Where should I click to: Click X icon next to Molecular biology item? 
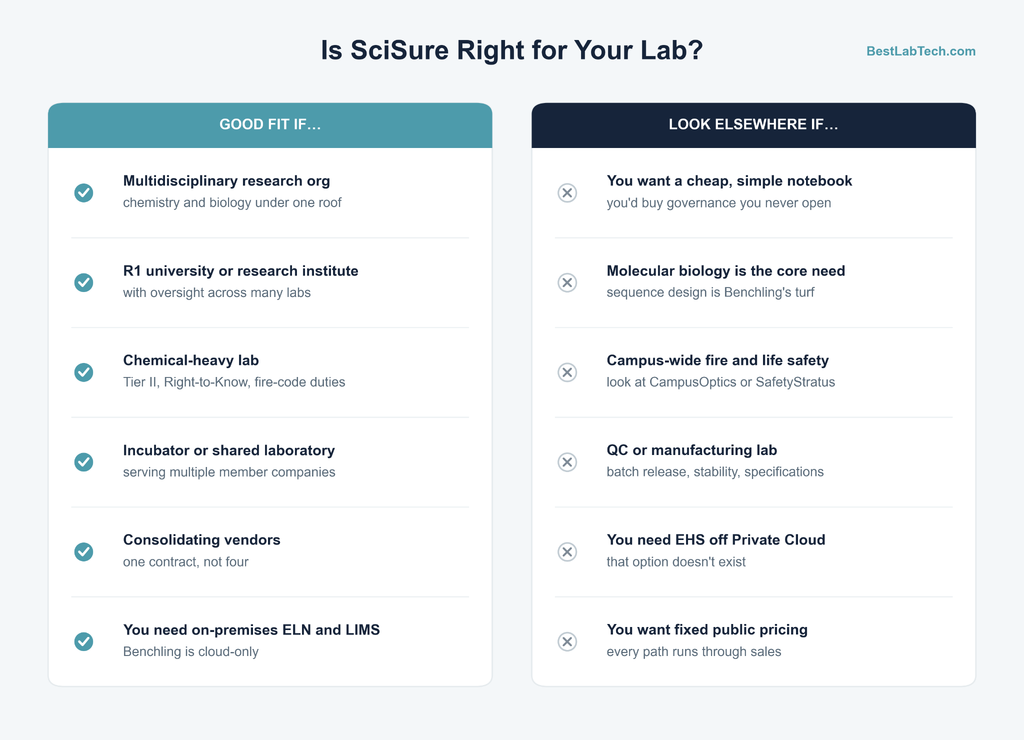[x=567, y=282]
